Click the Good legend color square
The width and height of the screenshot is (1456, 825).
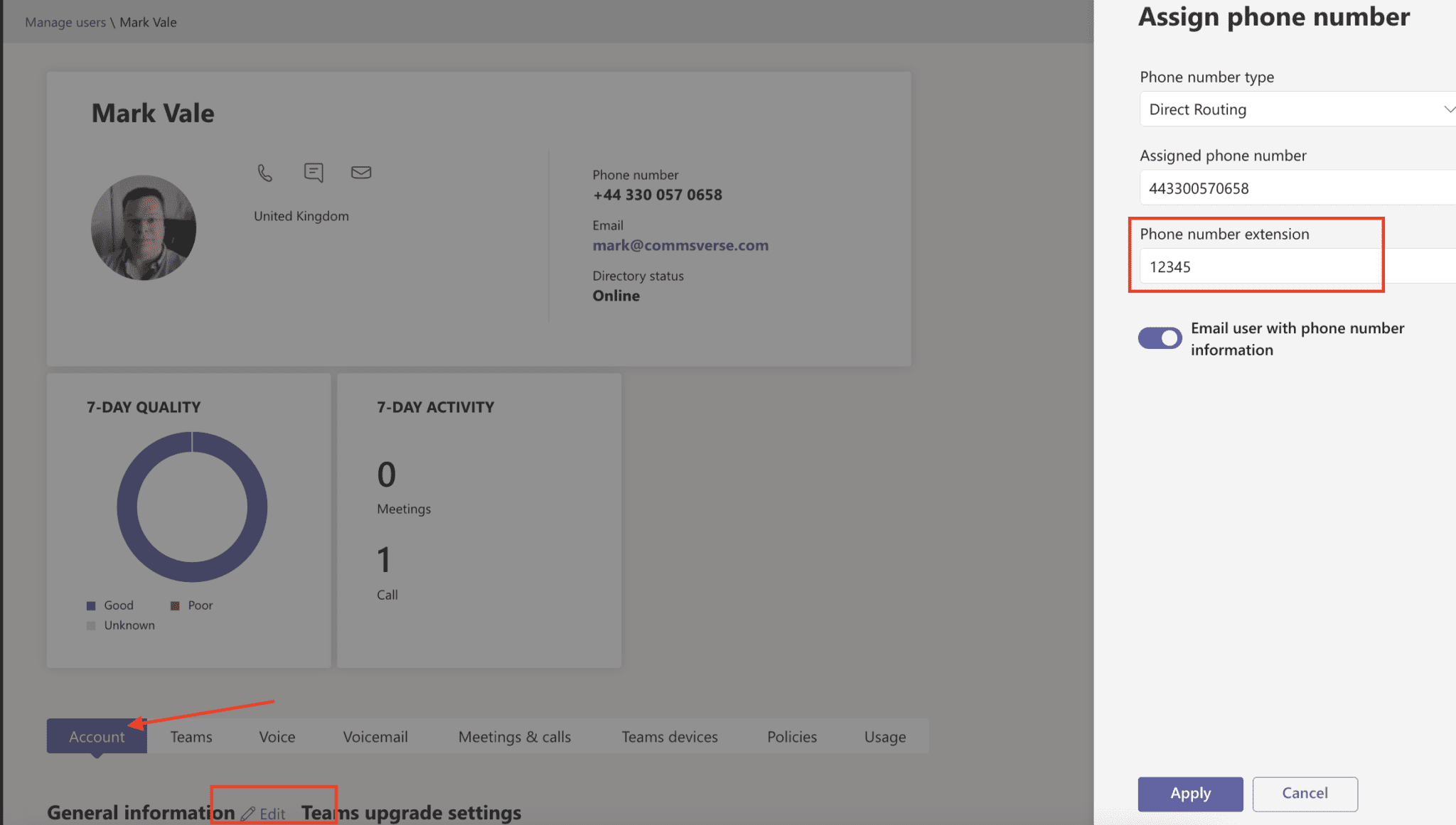(x=91, y=605)
